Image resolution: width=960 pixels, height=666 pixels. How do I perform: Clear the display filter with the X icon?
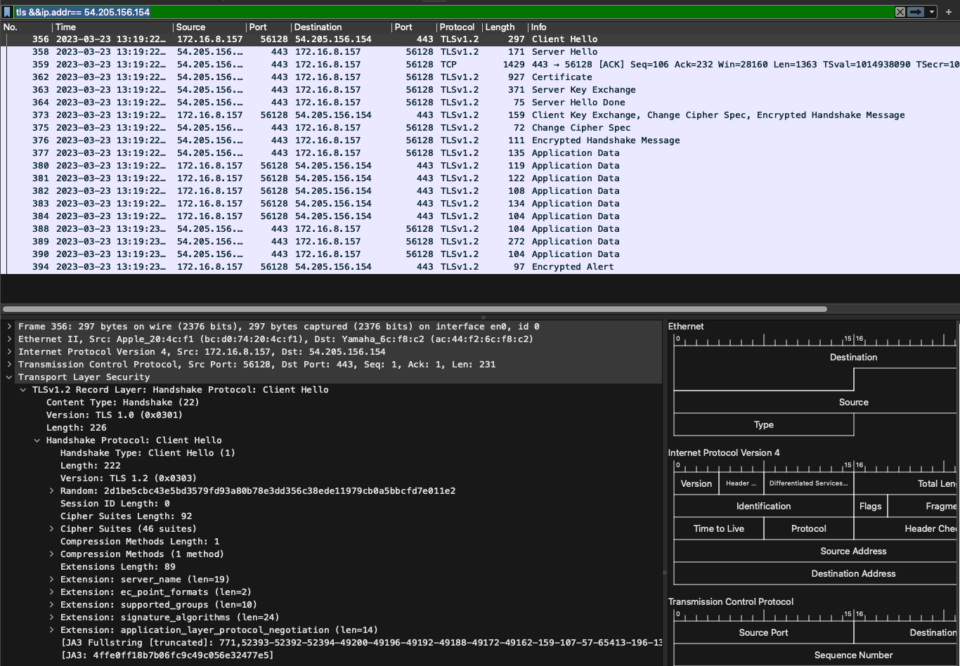pyautogui.click(x=900, y=12)
